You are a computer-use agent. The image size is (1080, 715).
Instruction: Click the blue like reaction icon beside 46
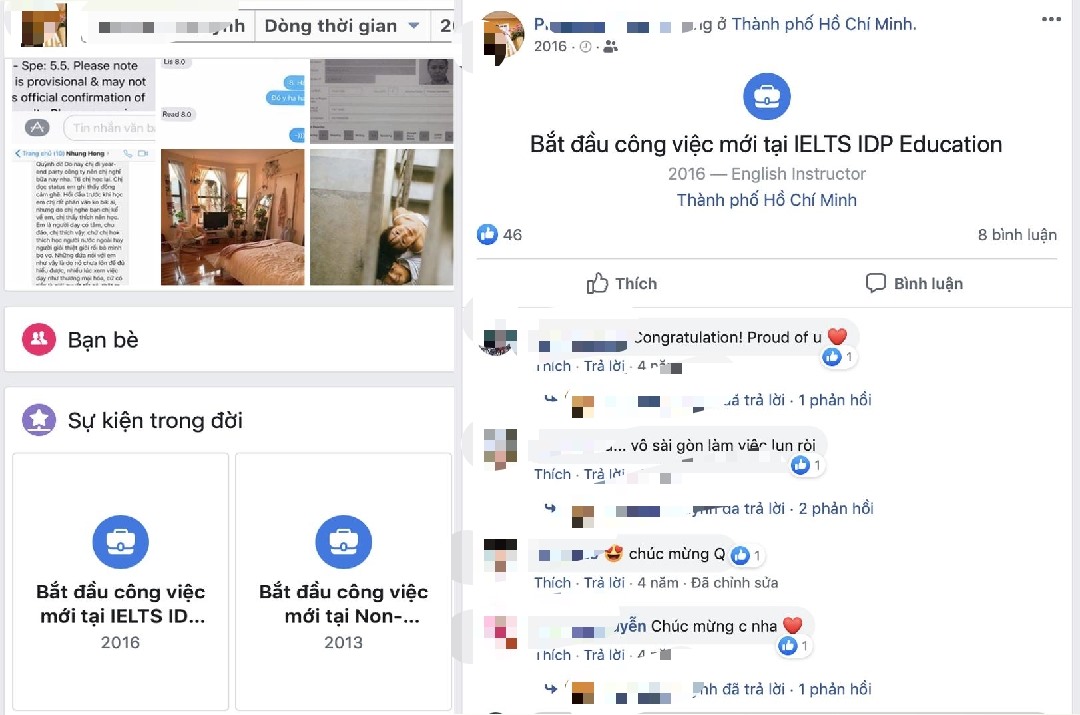click(487, 235)
